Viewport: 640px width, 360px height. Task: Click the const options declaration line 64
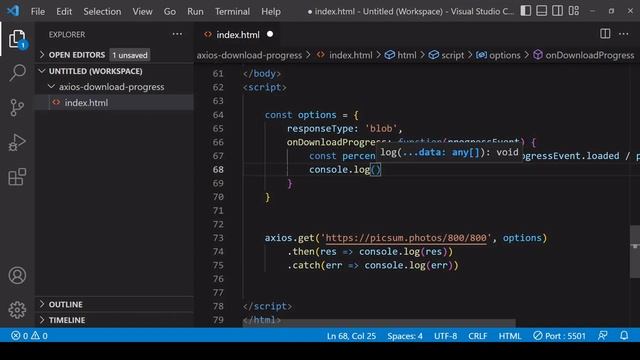[x=311, y=115]
